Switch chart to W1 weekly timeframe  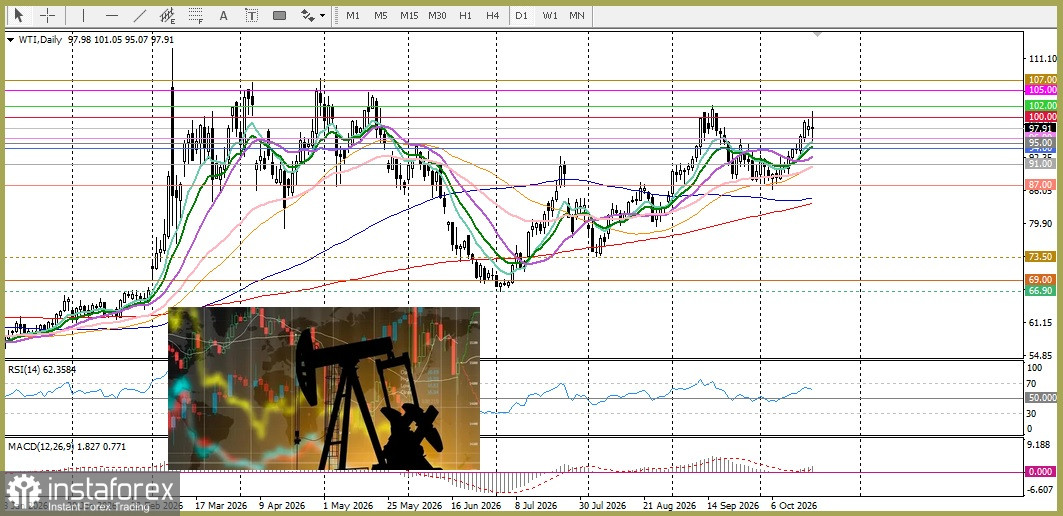coord(549,15)
